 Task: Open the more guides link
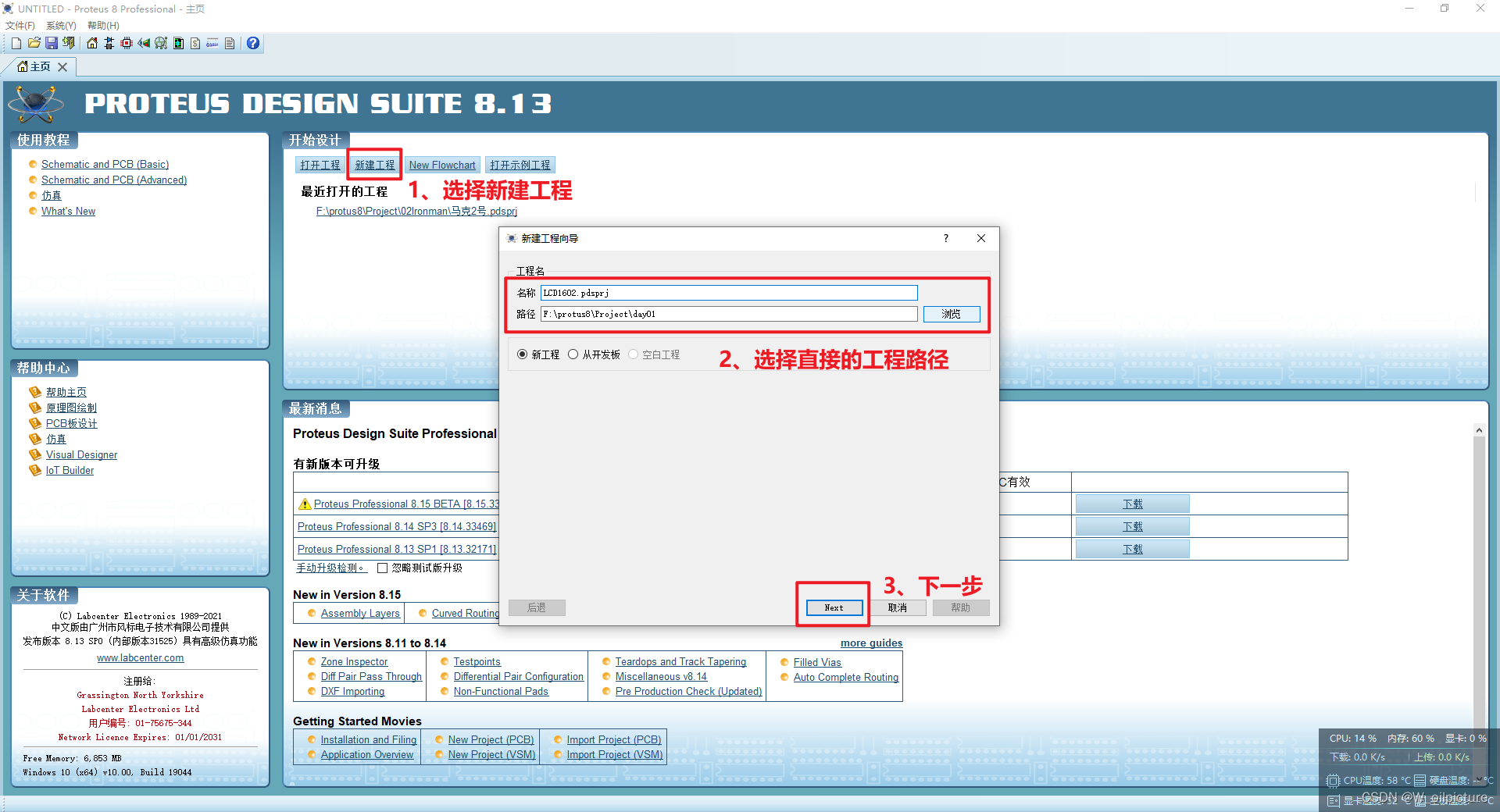point(871,643)
